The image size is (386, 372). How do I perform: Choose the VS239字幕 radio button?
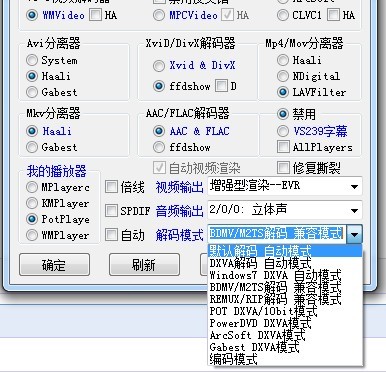[x=283, y=131]
